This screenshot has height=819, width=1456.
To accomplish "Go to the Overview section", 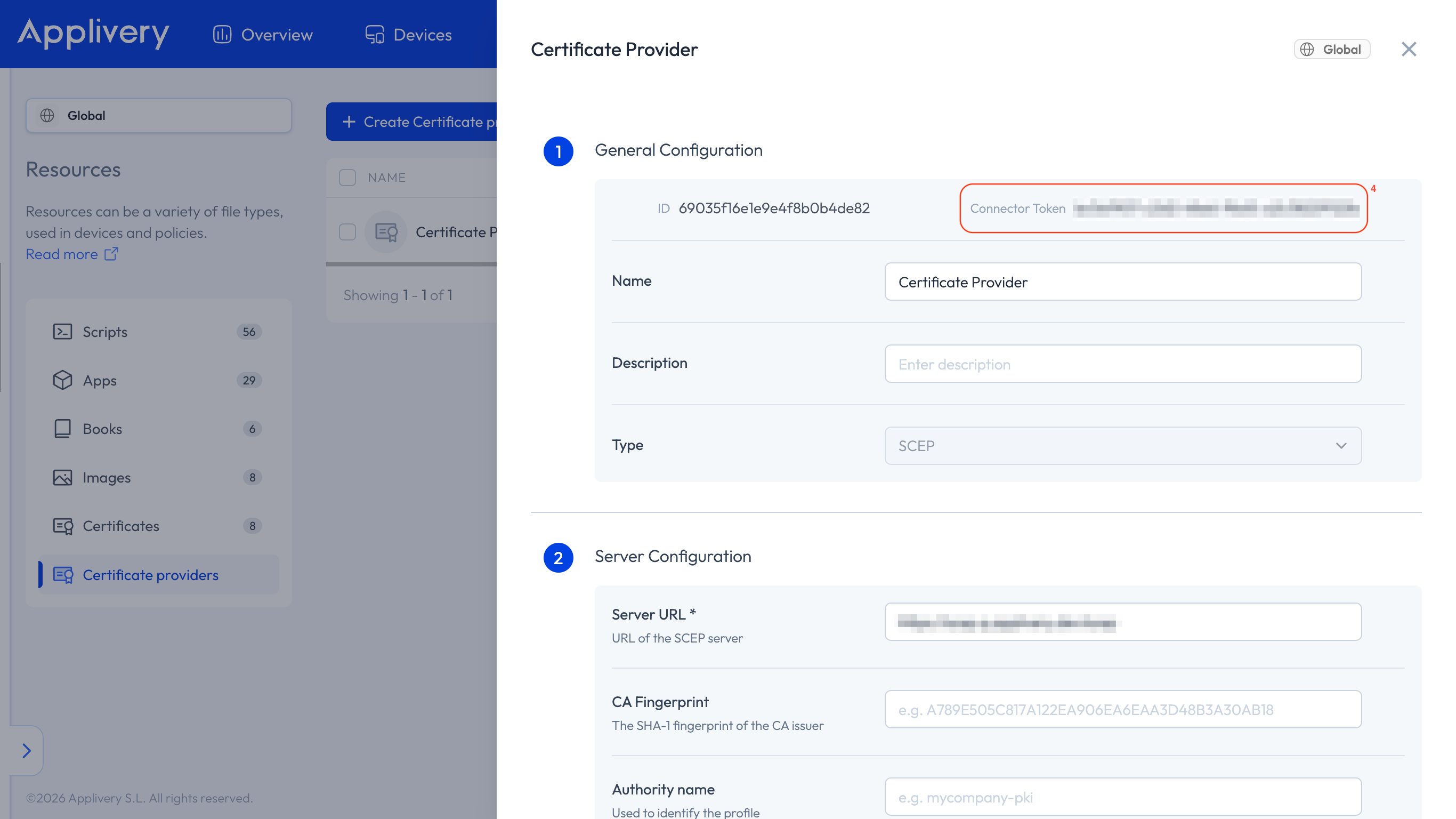I will [x=277, y=35].
